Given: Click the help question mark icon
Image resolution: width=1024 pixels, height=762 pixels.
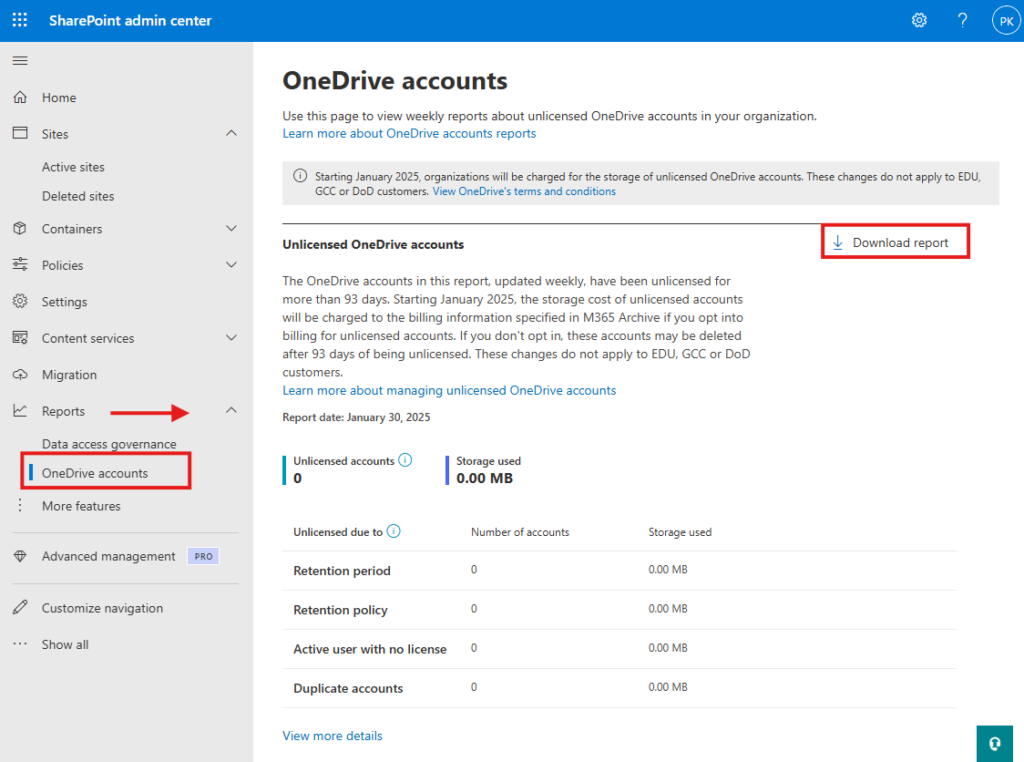Looking at the screenshot, I should (x=962, y=20).
